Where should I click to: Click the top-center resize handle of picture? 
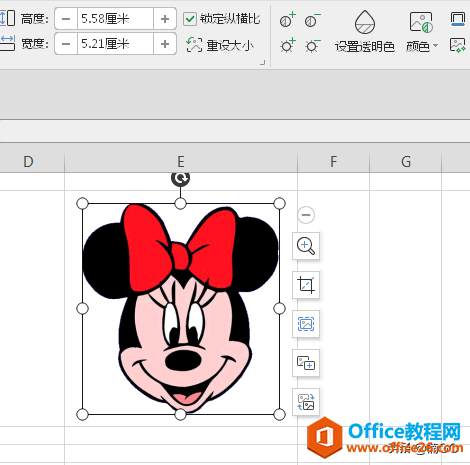[x=180, y=203]
